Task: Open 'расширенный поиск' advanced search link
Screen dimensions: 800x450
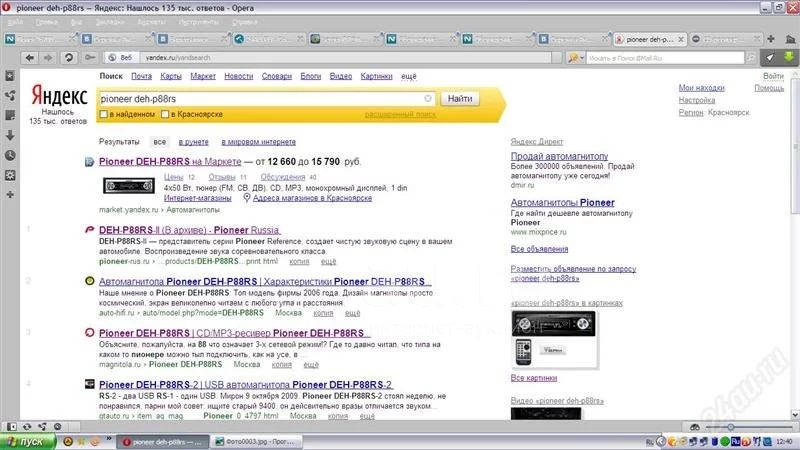Action: 400,114
